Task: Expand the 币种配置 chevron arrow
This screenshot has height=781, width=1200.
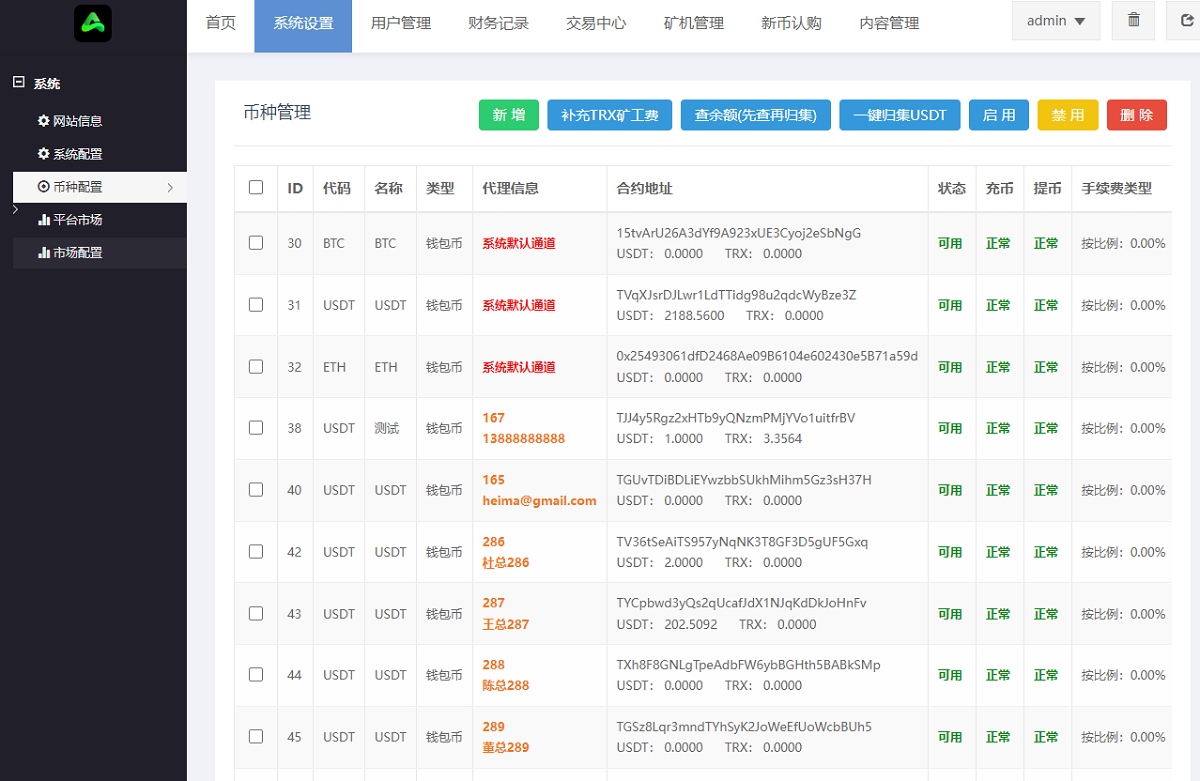Action: [170, 187]
